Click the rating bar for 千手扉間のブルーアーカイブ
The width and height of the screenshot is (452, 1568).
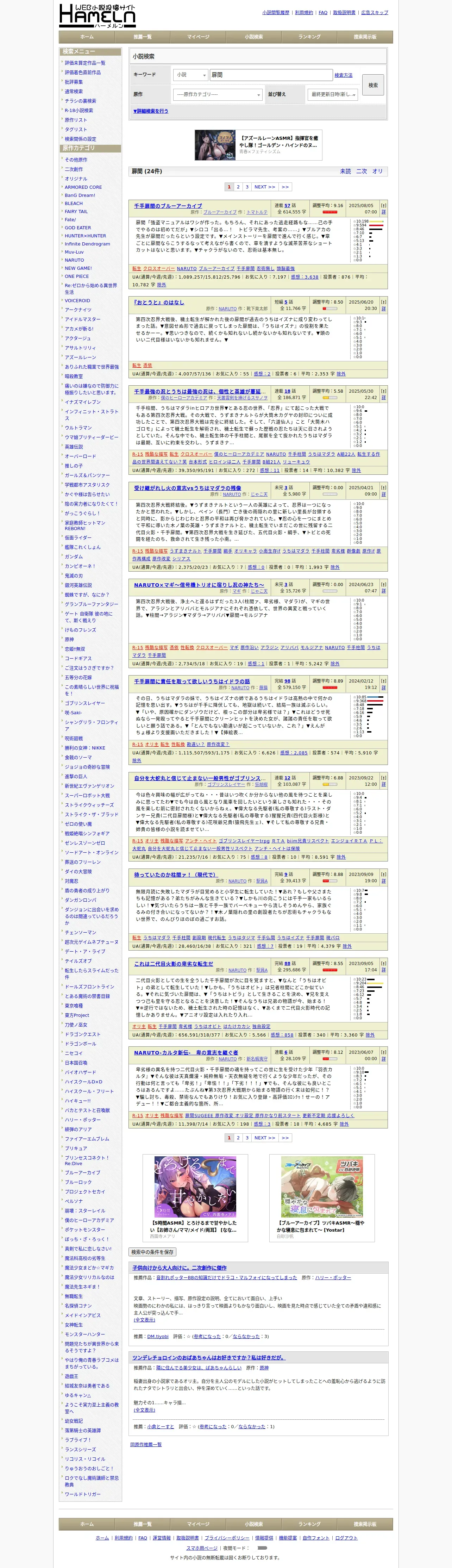point(330,212)
